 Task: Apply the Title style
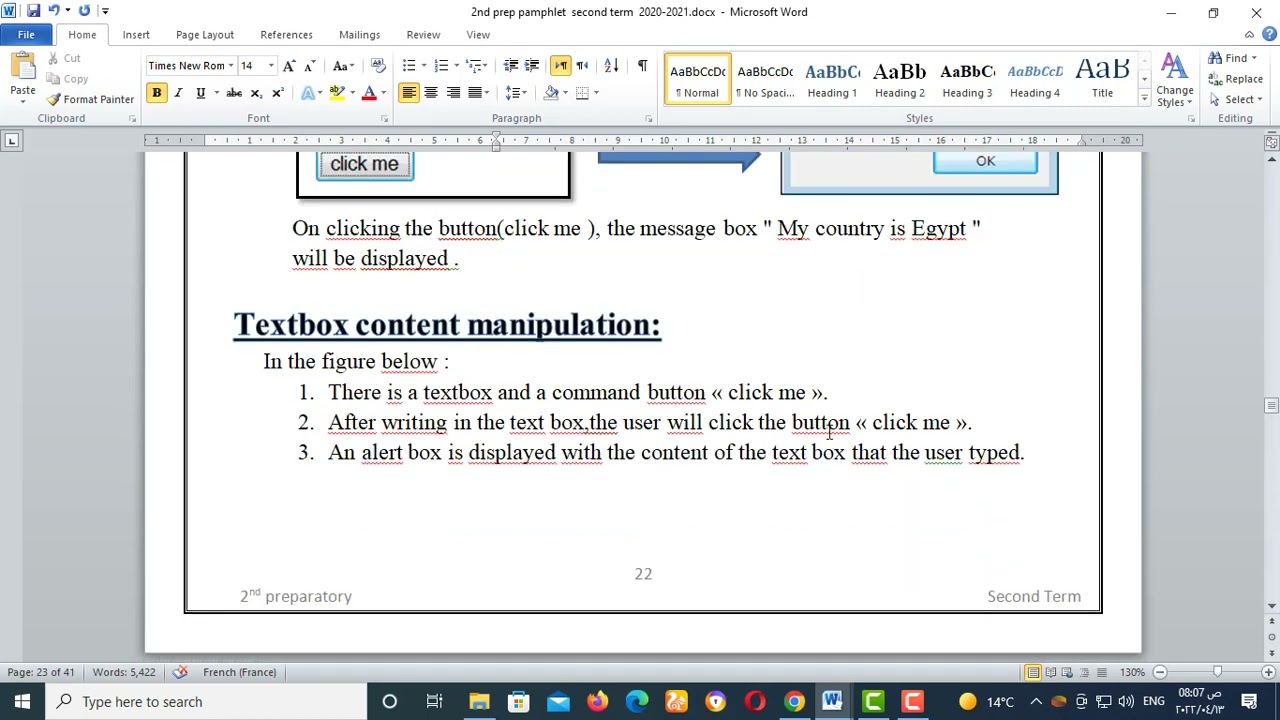(1102, 80)
